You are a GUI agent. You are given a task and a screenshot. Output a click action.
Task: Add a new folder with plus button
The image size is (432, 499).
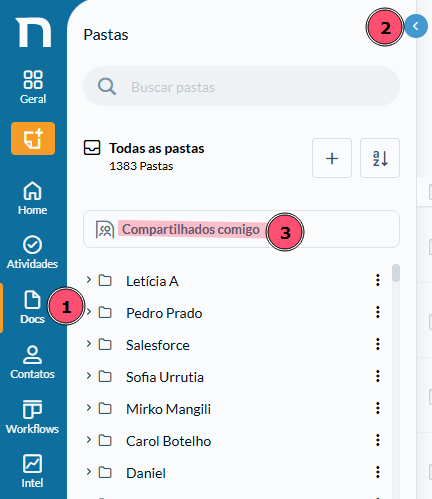tap(332, 158)
